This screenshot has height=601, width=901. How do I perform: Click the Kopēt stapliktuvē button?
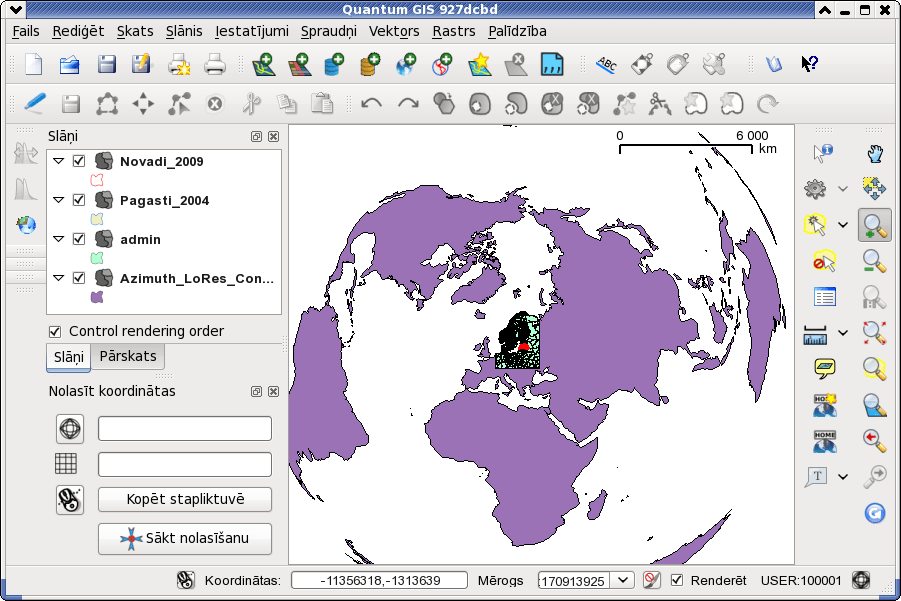click(x=185, y=499)
